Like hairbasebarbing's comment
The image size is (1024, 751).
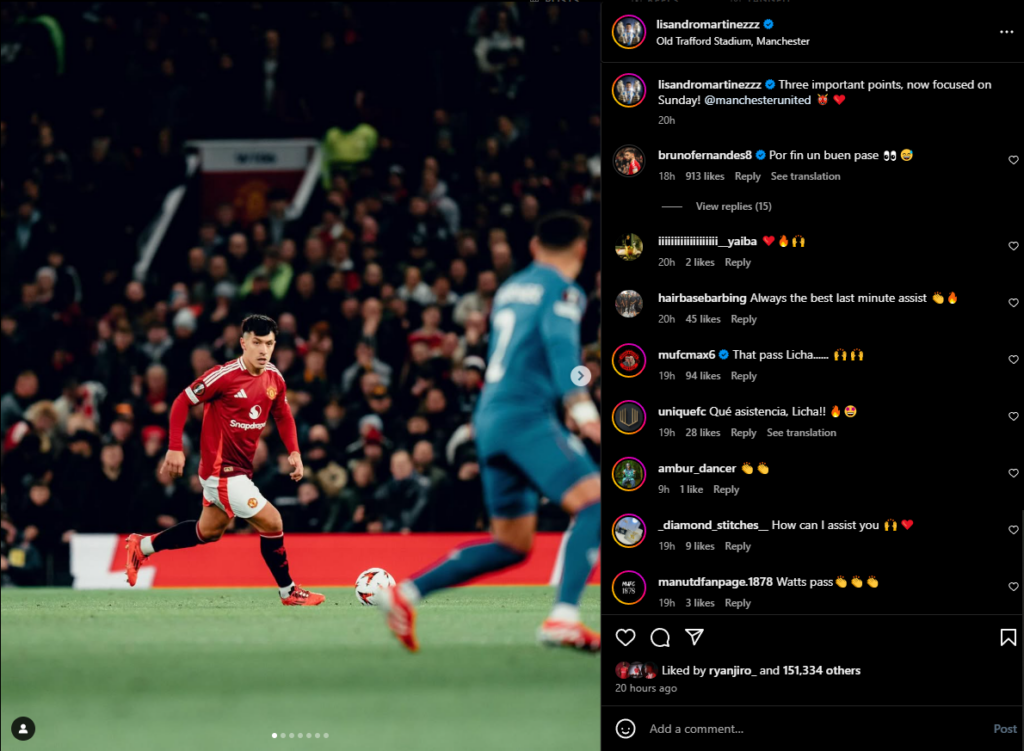point(1013,303)
